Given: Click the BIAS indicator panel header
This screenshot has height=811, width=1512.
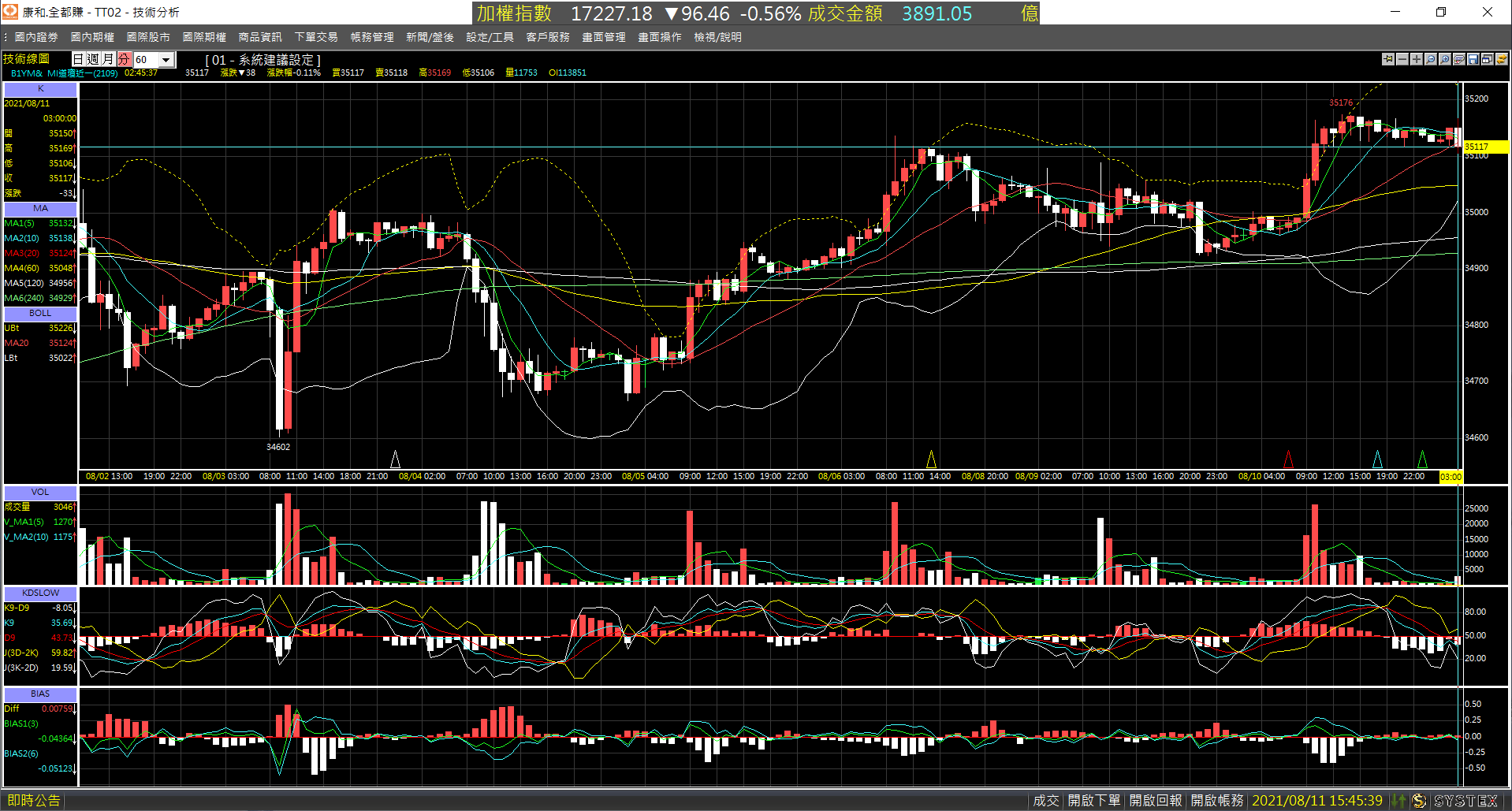Looking at the screenshot, I should [x=40, y=694].
